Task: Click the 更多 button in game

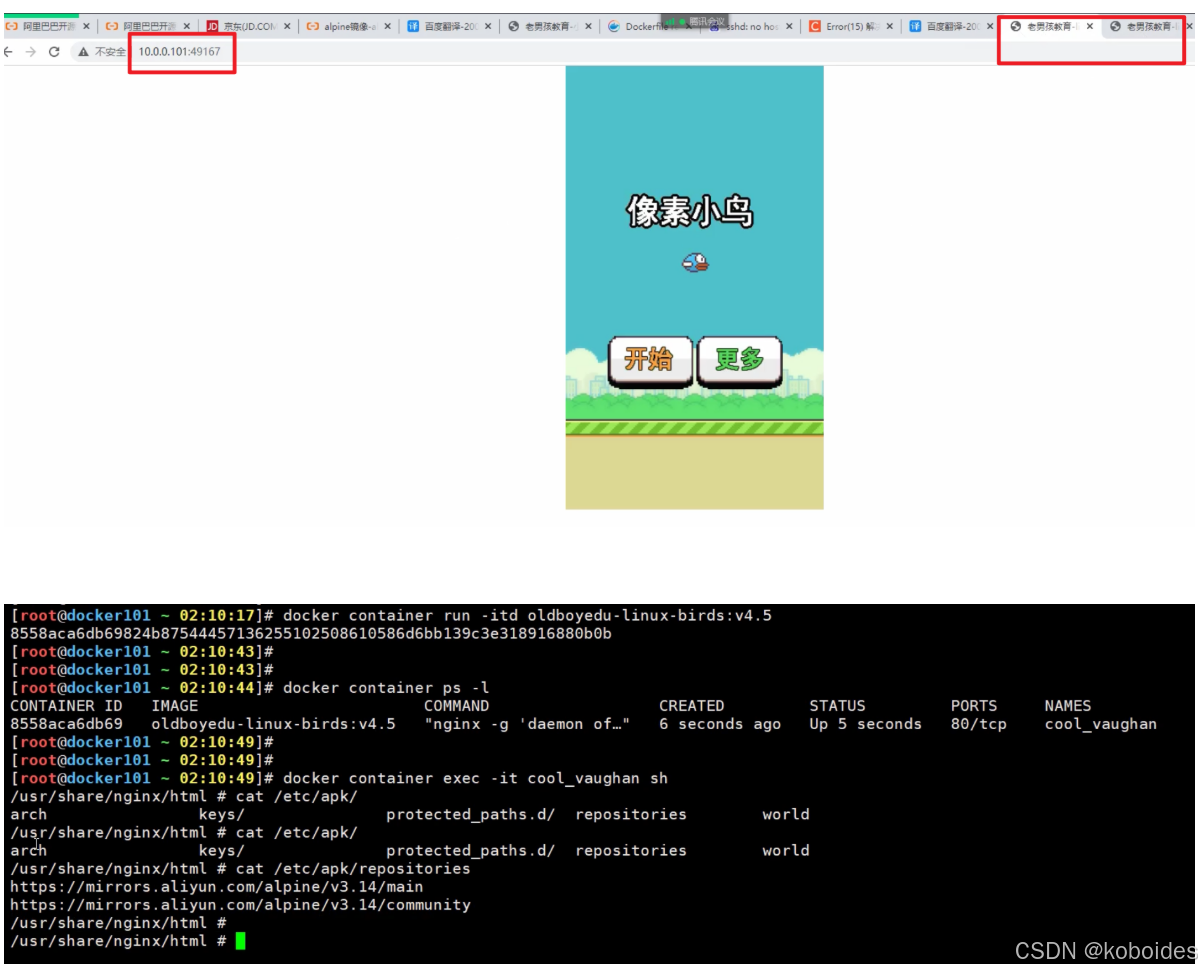Action: [739, 360]
